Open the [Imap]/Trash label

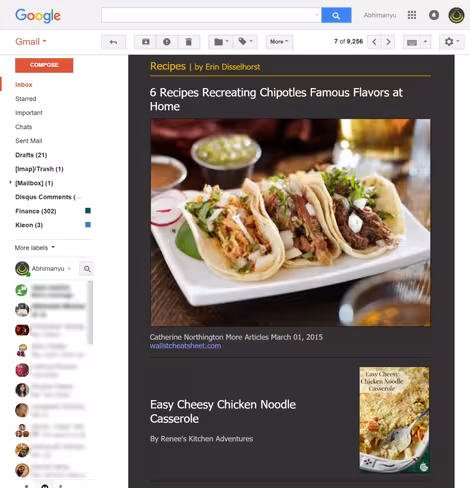coord(39,169)
